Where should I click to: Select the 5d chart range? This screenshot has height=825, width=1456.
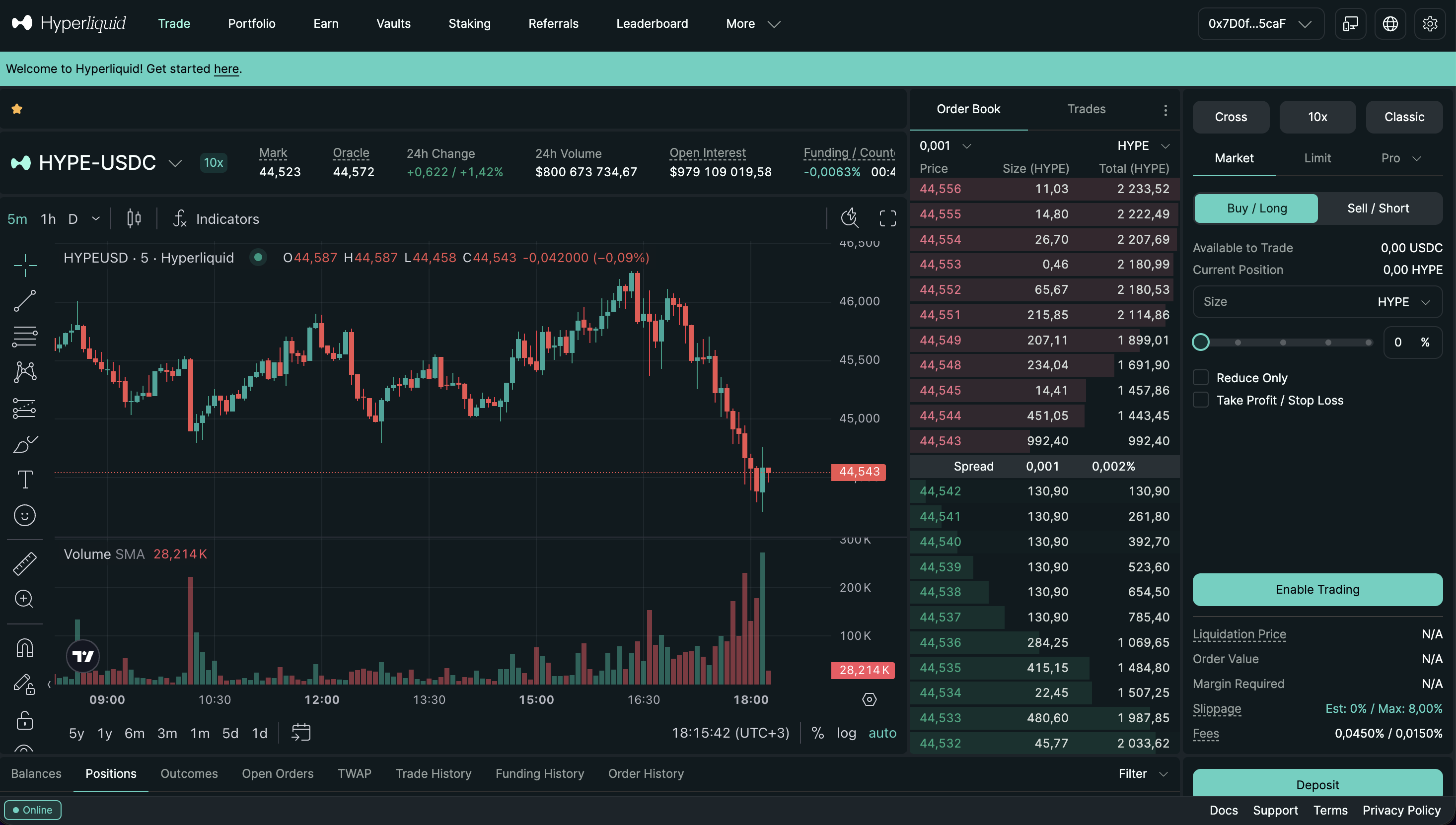tap(230, 733)
